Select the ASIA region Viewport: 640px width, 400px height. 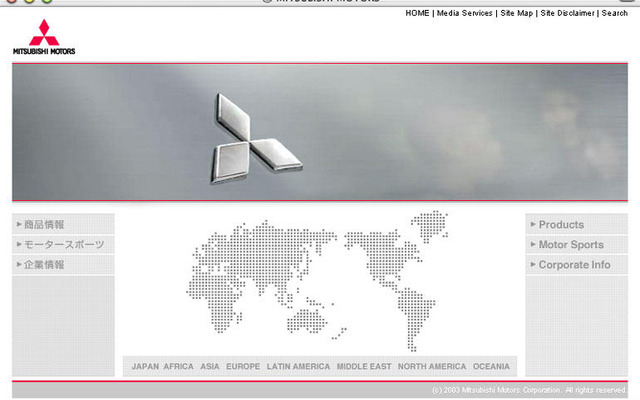(x=210, y=367)
